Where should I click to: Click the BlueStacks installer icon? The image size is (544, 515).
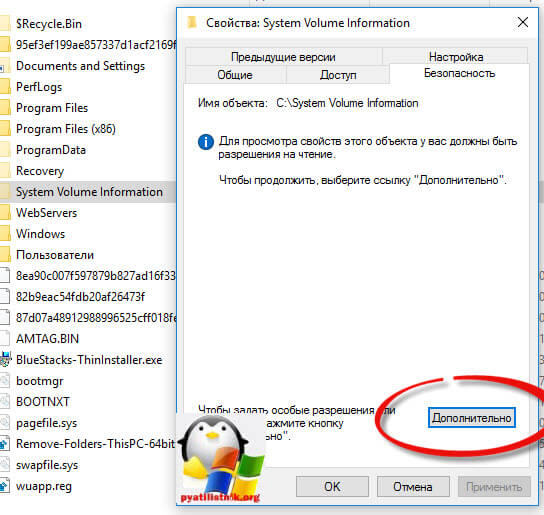pyautogui.click(x=5, y=360)
